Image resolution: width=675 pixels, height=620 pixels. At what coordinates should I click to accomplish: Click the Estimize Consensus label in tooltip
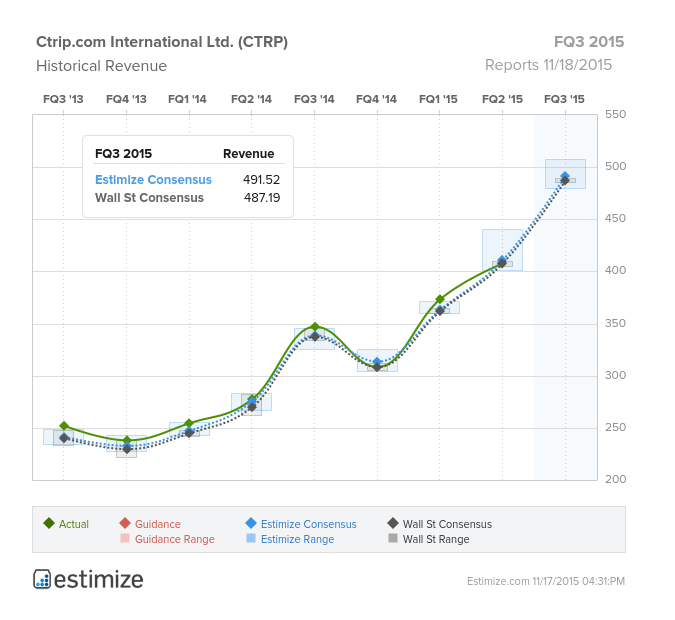tap(153, 180)
